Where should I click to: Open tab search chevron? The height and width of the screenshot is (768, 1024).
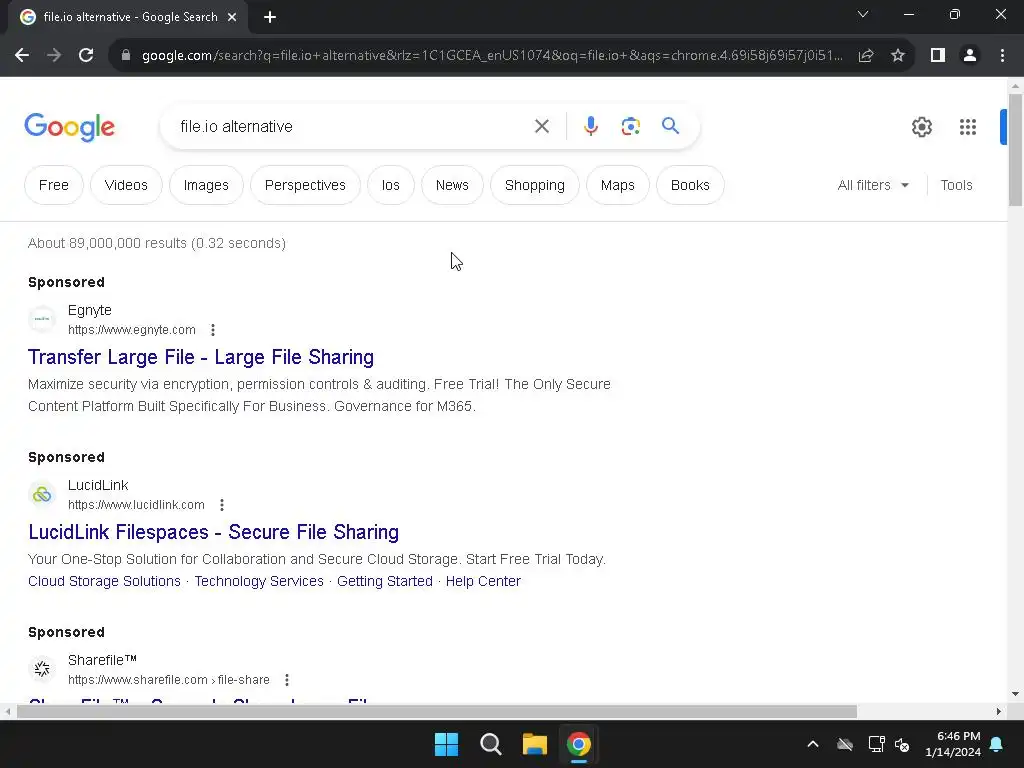point(863,14)
